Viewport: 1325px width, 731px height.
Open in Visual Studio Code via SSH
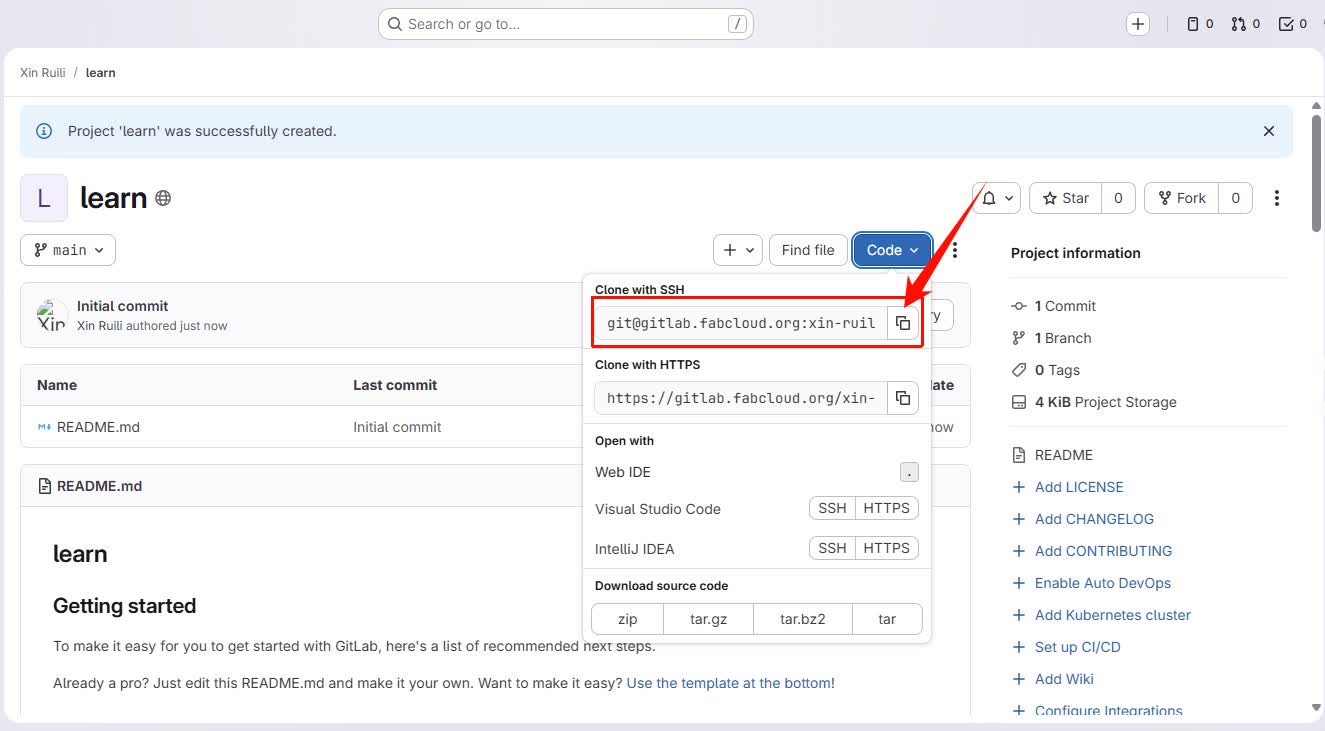point(832,508)
